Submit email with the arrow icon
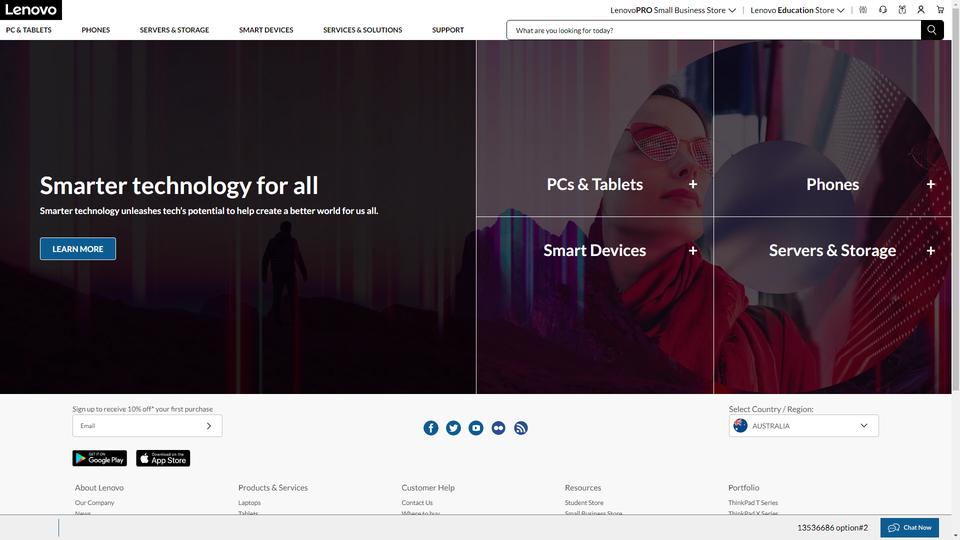 point(209,426)
